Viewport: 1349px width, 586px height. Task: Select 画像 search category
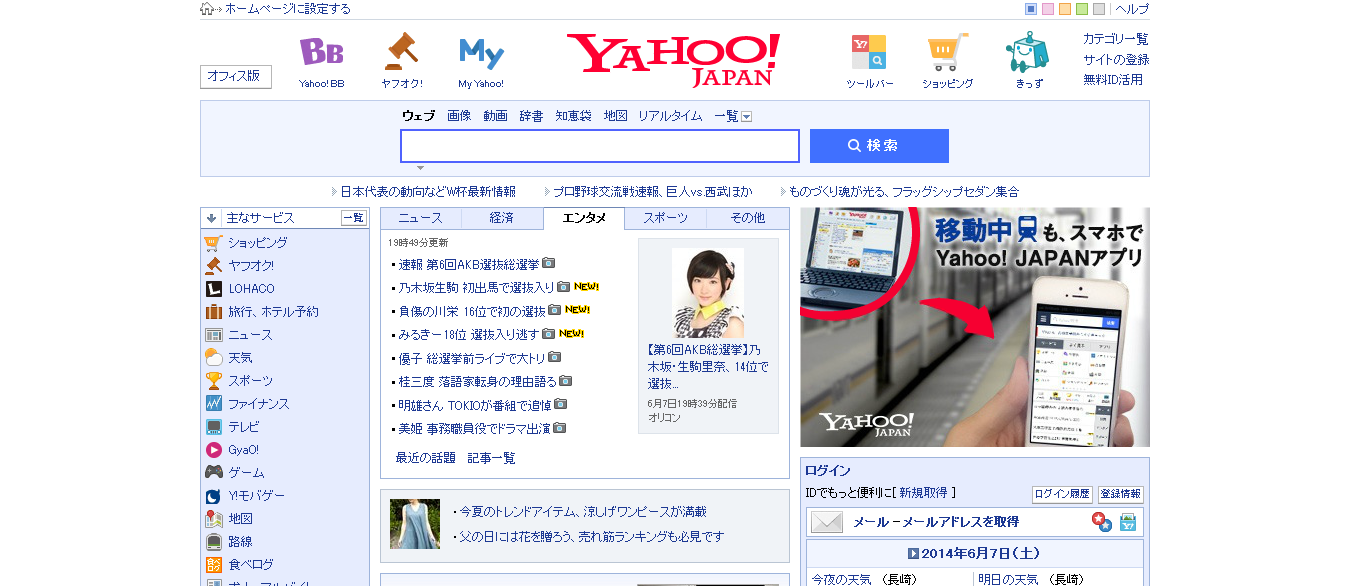pyautogui.click(x=459, y=116)
